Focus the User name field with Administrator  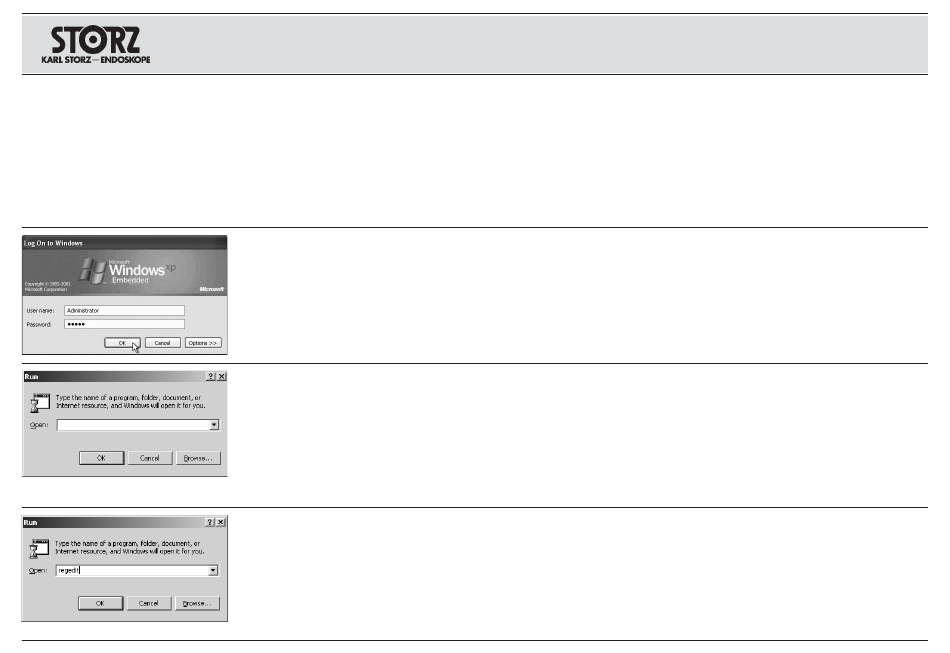click(x=124, y=310)
